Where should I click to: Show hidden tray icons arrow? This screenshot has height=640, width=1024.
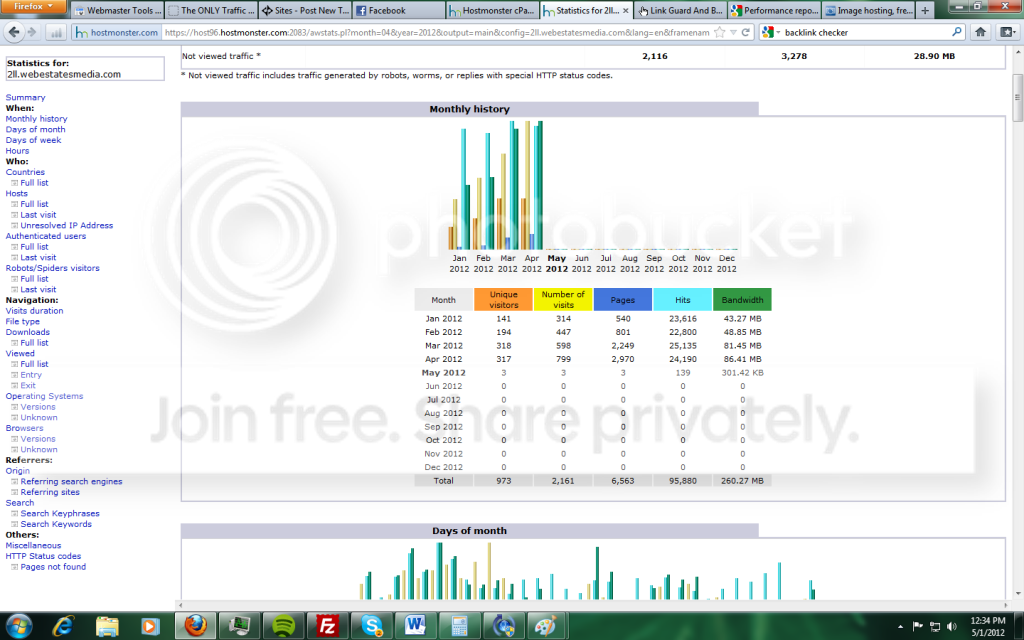(x=901, y=626)
